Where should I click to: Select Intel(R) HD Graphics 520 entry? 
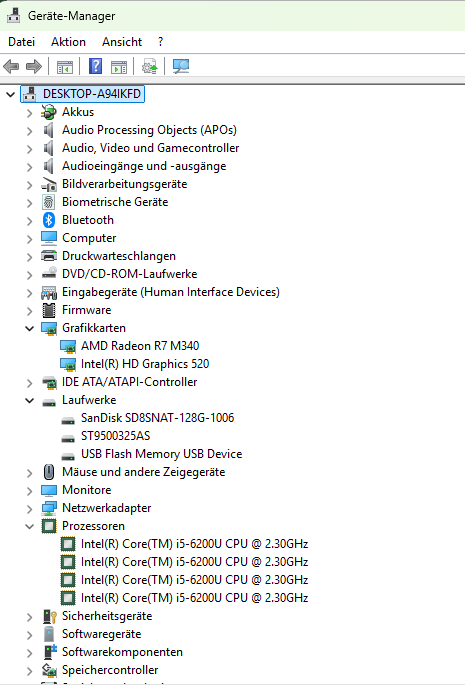tap(145, 364)
